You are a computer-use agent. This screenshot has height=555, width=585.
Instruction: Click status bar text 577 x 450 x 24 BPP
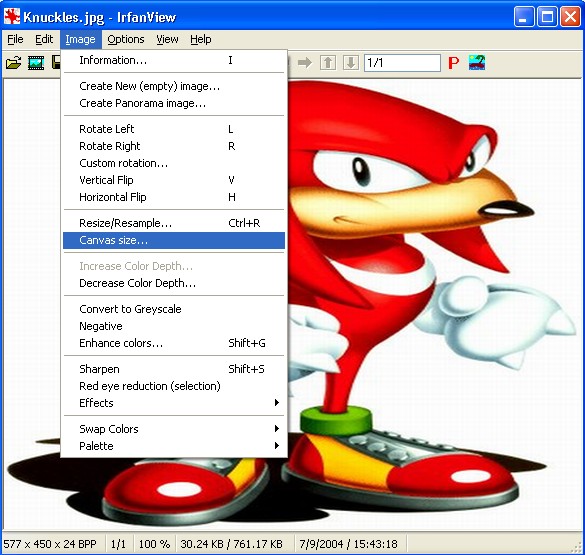(x=50, y=544)
